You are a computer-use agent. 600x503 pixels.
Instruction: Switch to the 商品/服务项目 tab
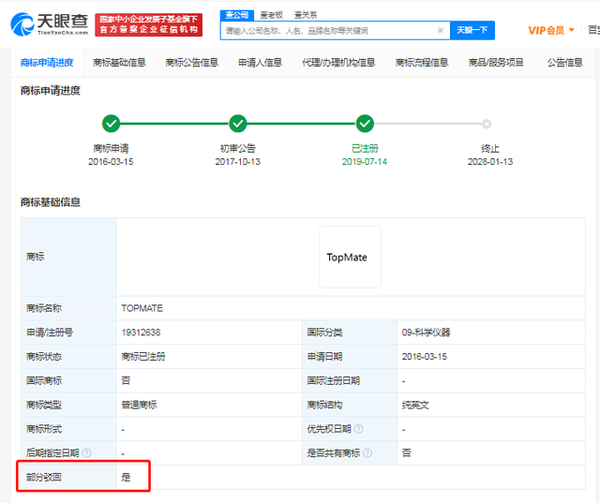coord(496,63)
